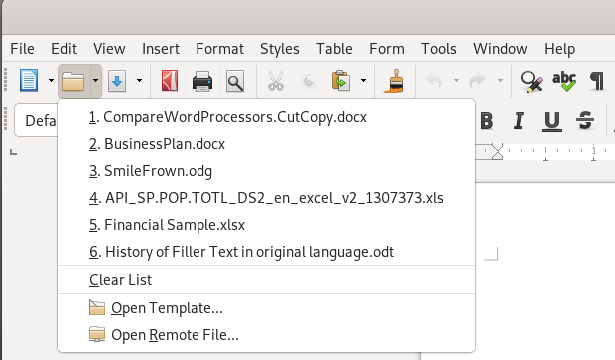Toggle Underline formatting button

click(552, 121)
